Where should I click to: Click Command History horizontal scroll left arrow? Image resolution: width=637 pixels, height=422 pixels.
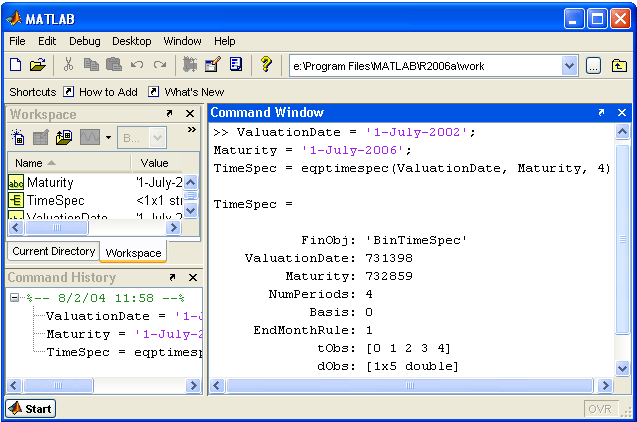(14, 385)
